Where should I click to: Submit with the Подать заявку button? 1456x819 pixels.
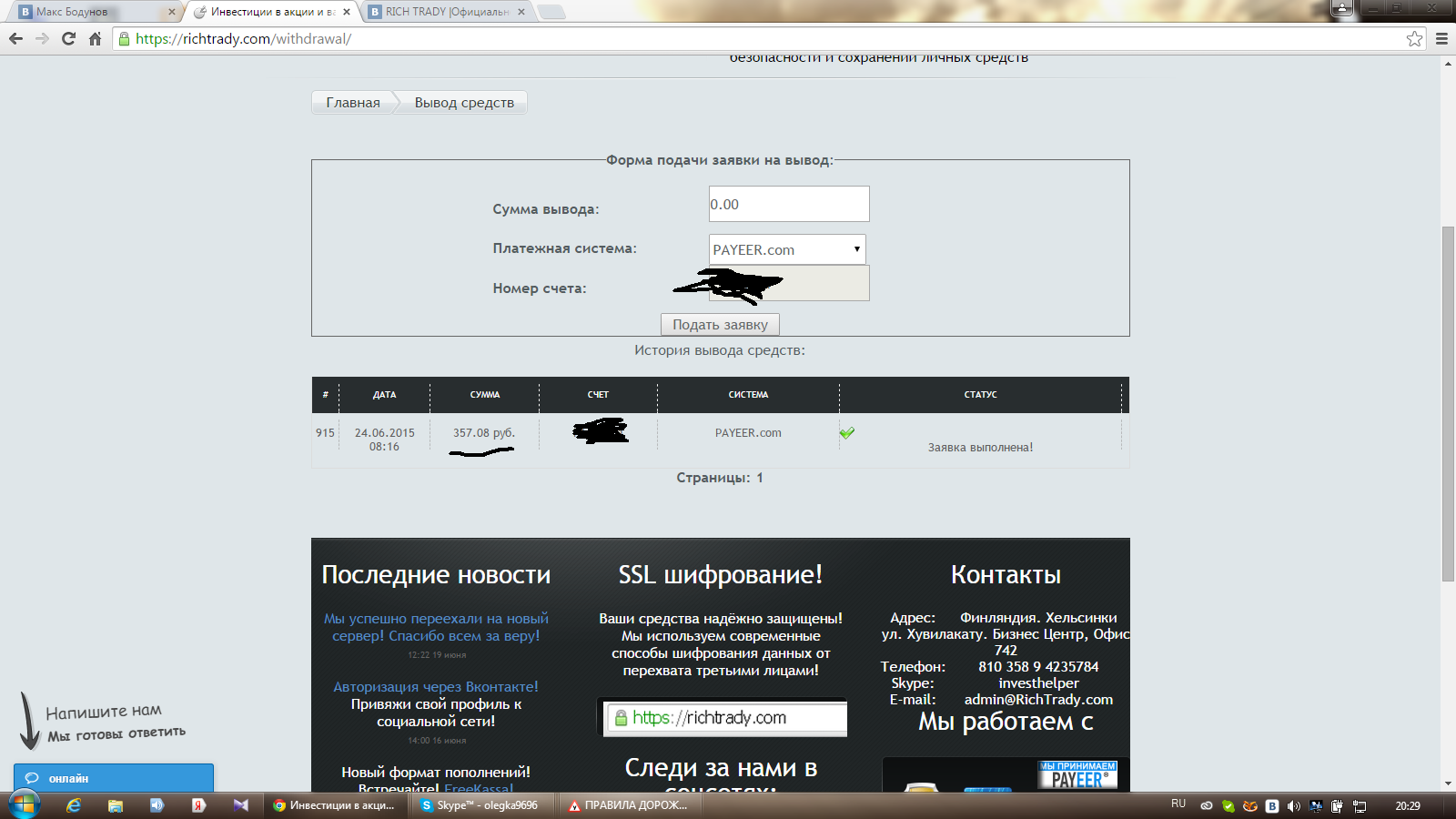(x=720, y=324)
